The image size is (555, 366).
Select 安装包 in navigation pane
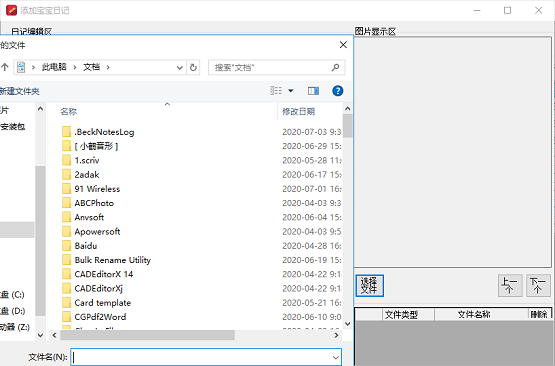[13, 126]
